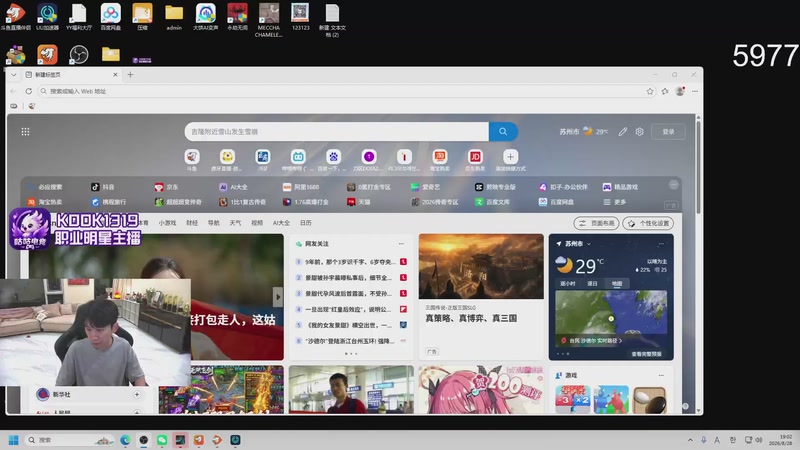
Task: Select the 日历 feed tab
Action: (306, 223)
